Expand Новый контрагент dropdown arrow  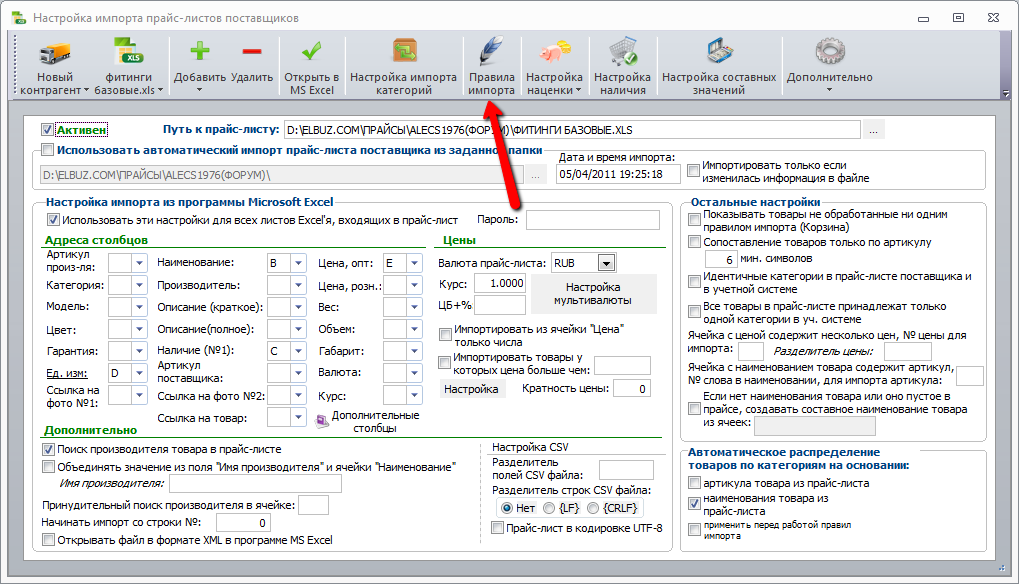point(86,90)
